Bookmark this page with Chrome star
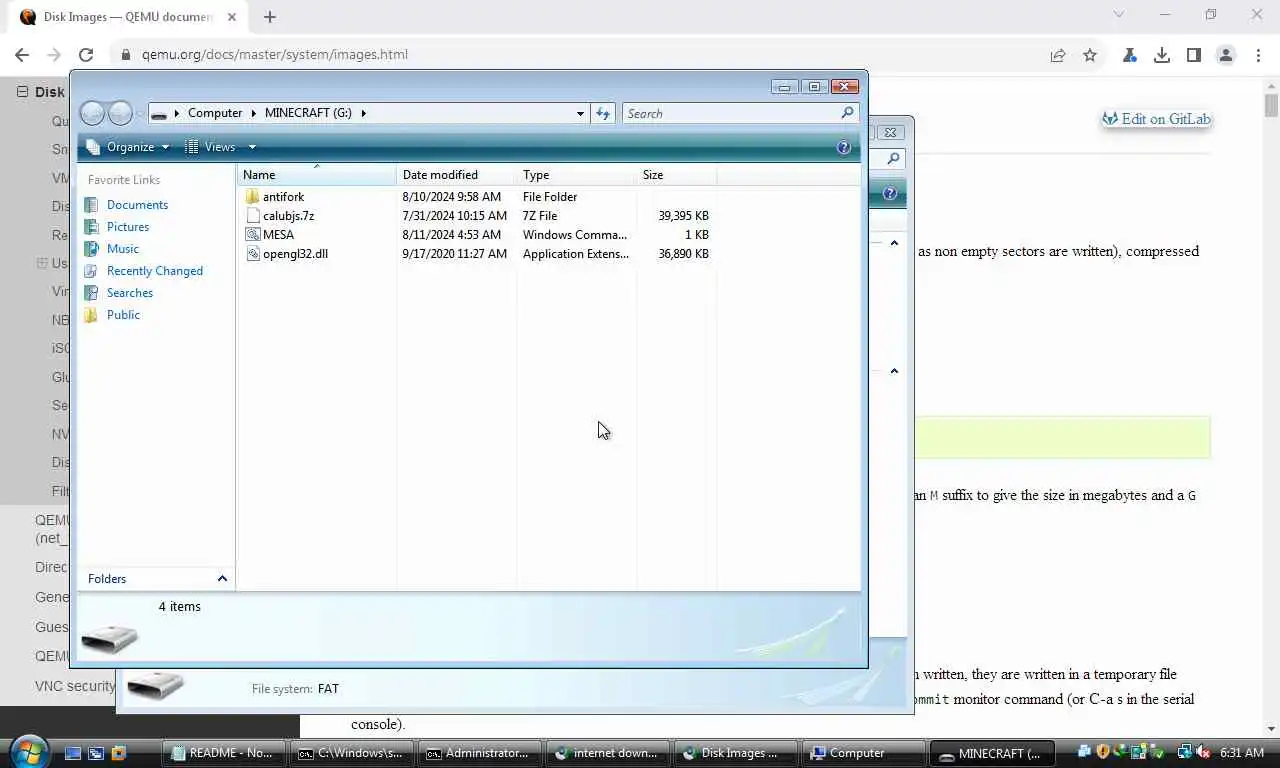Screen dimensions: 1280x768 coord(1090,55)
